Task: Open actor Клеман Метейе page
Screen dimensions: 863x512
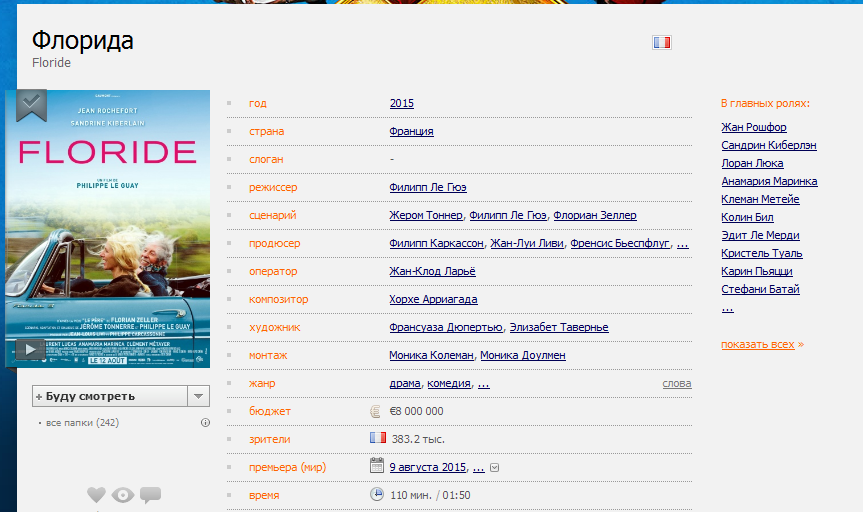Action: point(761,199)
